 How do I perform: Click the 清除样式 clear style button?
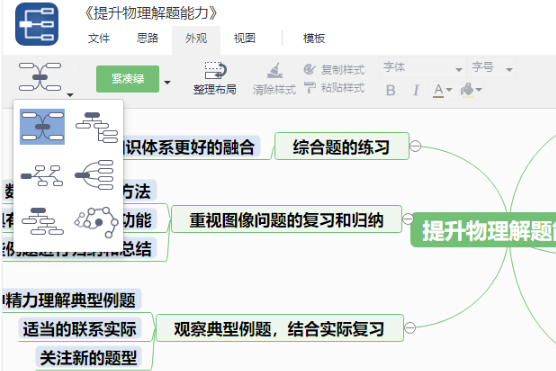coord(274,79)
